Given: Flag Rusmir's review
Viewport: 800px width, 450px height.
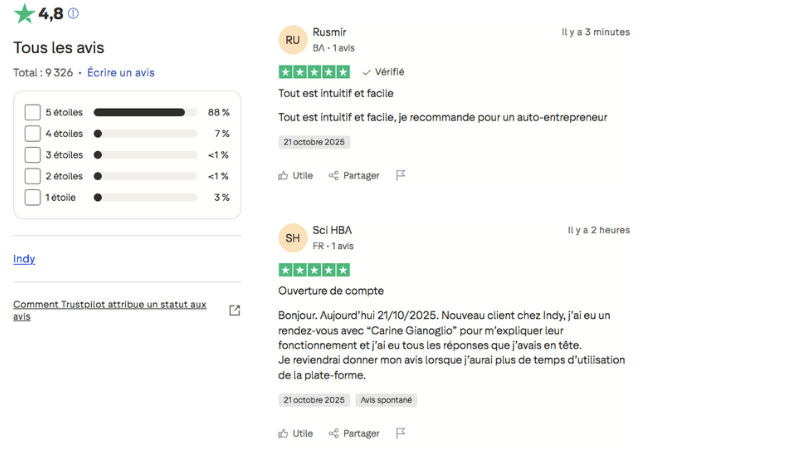Looking at the screenshot, I should tap(400, 176).
